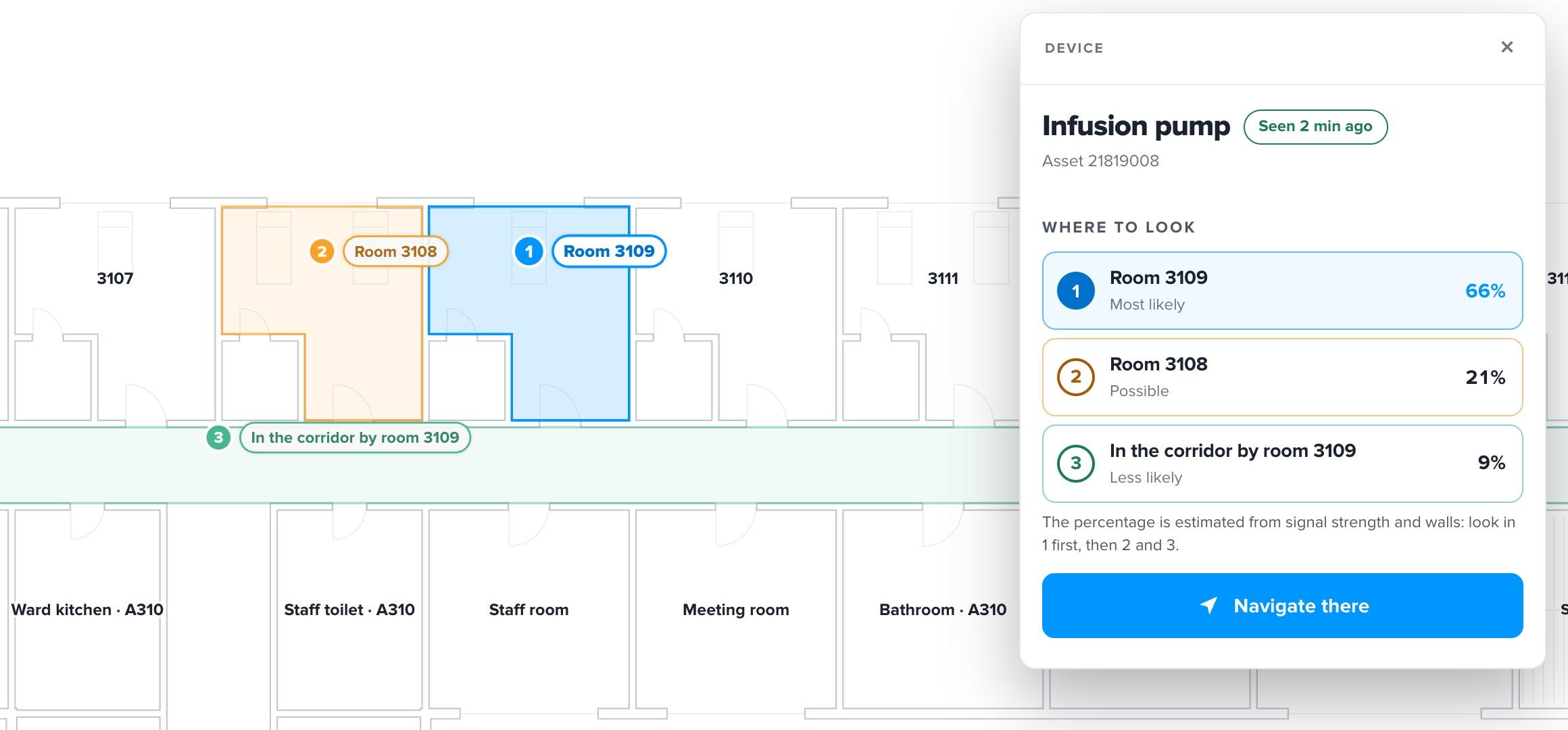Click orange outlined number 2 badge in panel
Screen dimensions: 1568x730
[1075, 377]
